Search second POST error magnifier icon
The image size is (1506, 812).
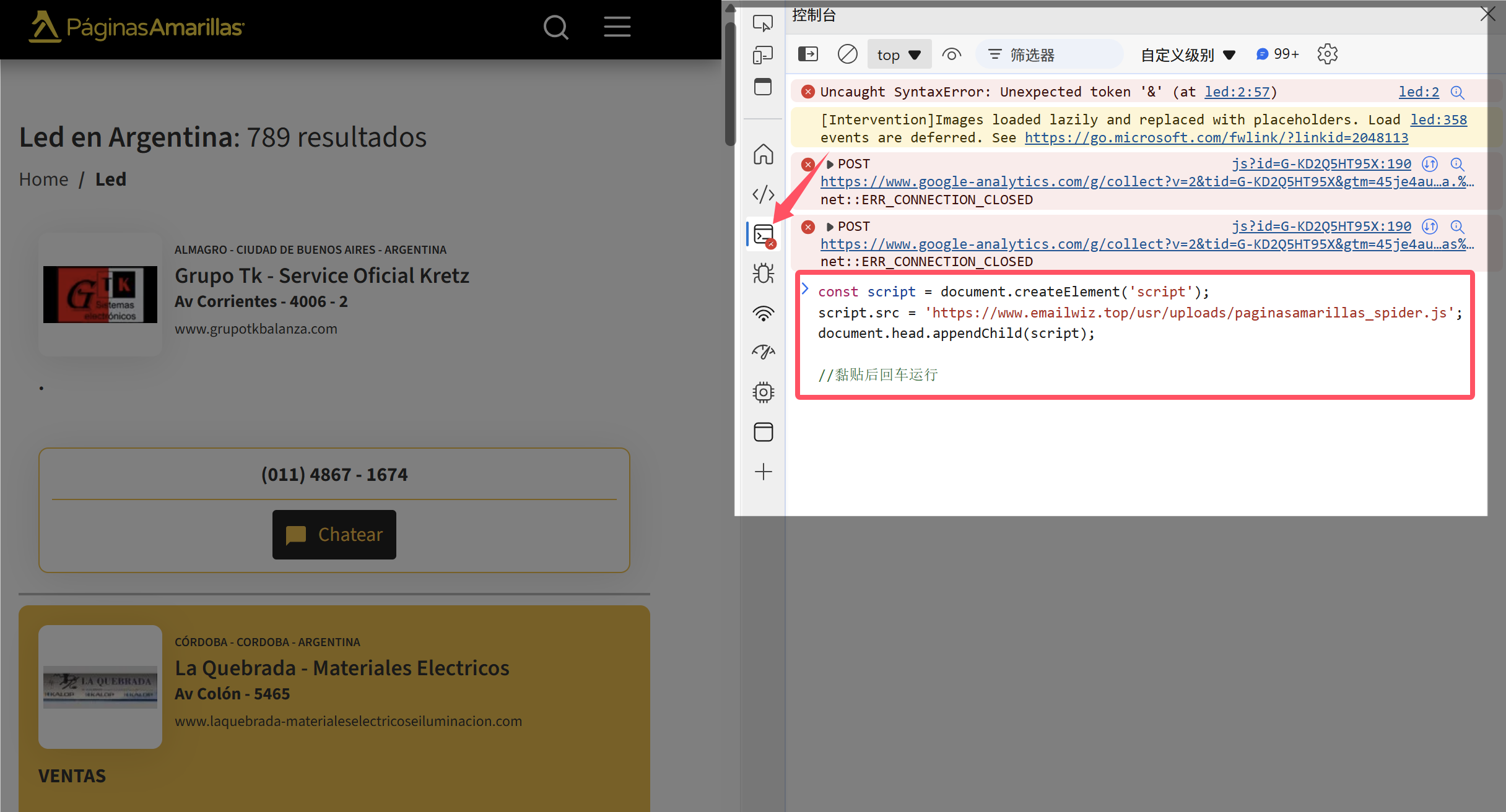tap(1458, 227)
